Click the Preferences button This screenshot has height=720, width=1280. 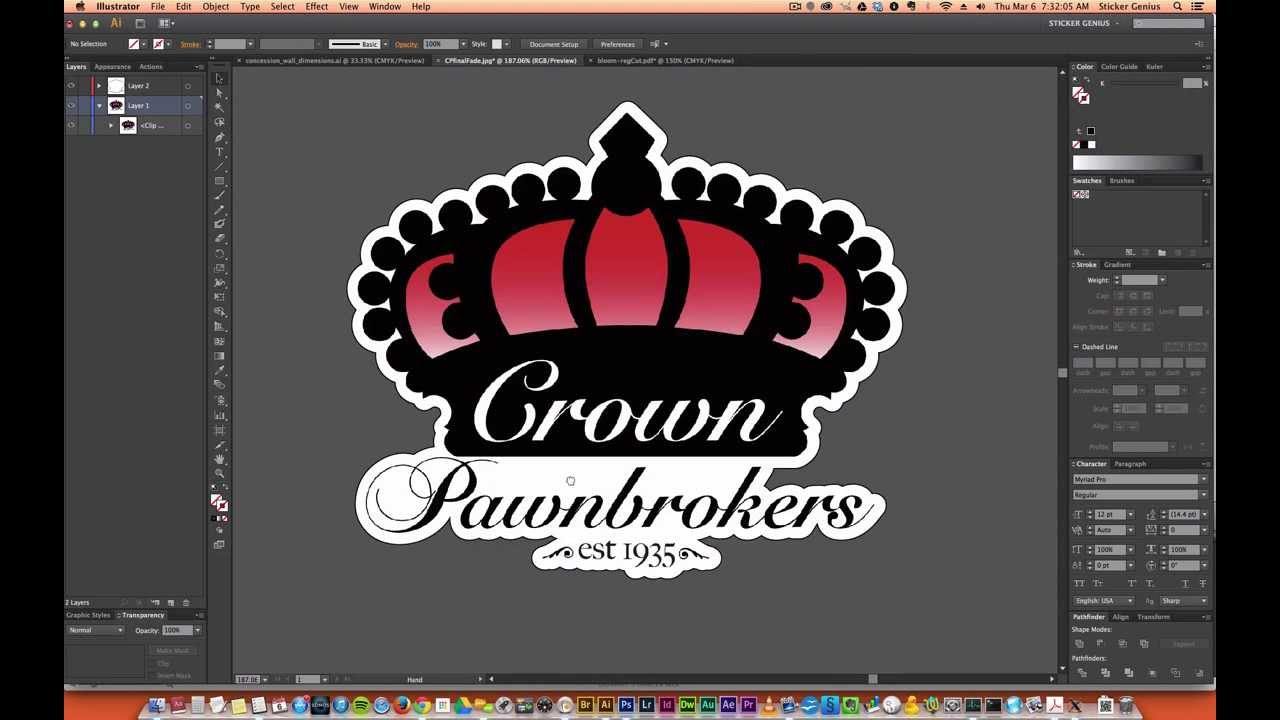point(617,44)
